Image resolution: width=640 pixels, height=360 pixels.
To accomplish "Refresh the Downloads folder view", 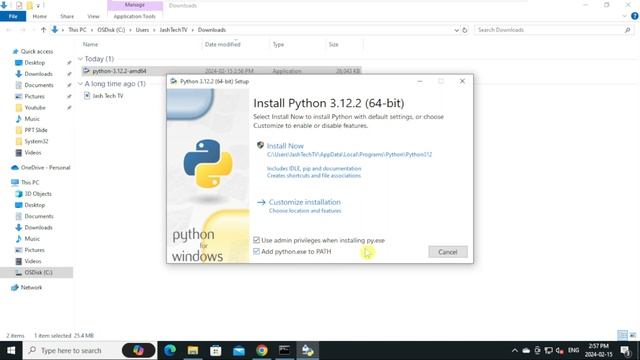I will tap(464, 30).
